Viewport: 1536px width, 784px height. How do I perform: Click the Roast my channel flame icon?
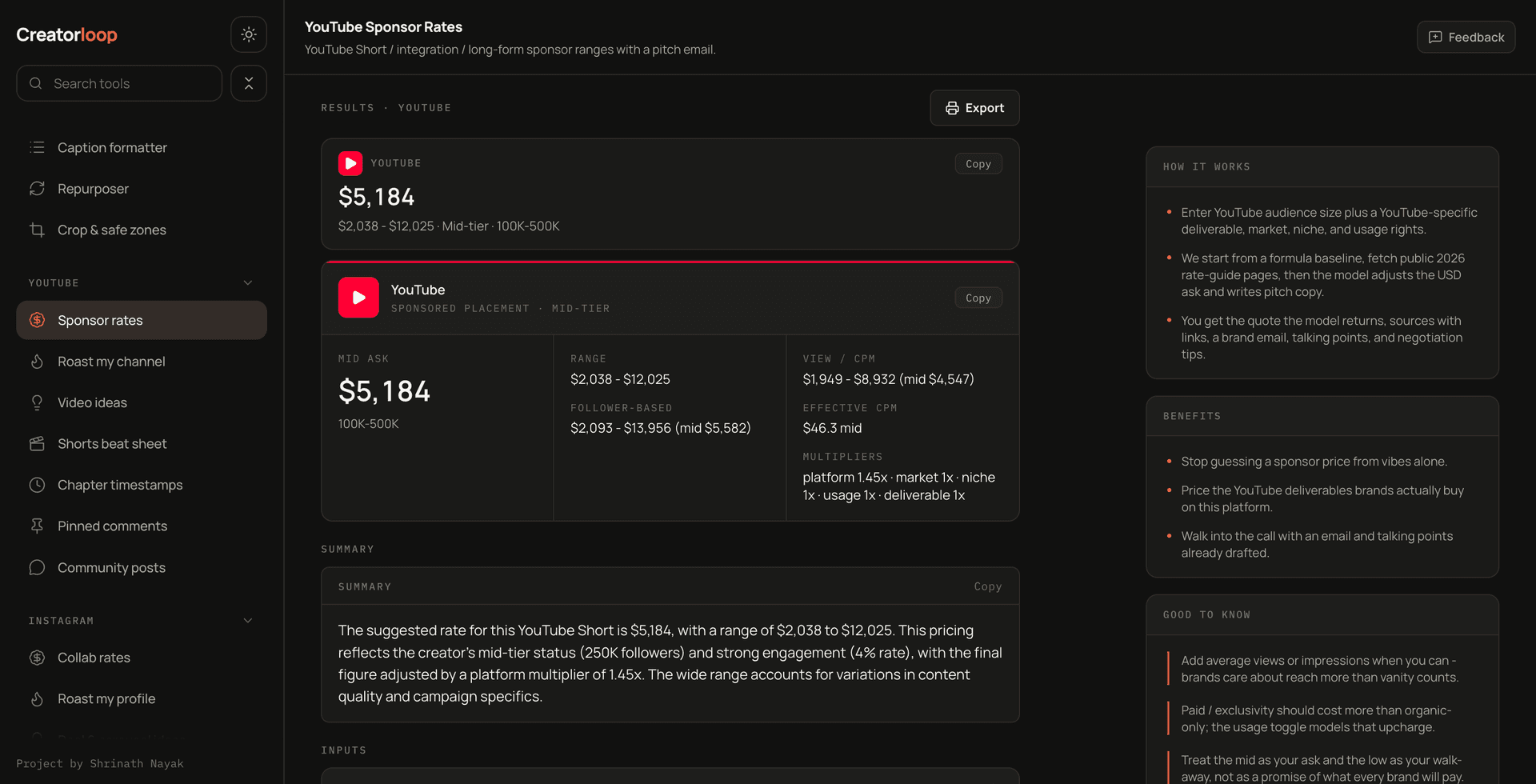37,362
